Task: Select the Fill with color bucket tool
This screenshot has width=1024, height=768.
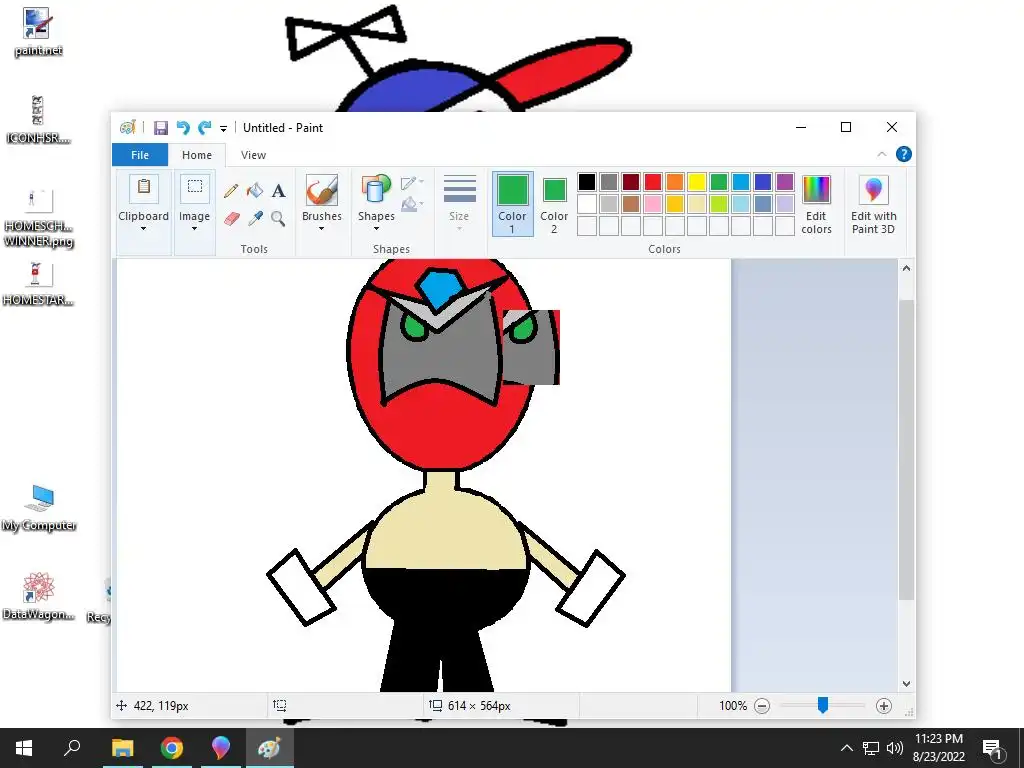Action: coord(255,190)
